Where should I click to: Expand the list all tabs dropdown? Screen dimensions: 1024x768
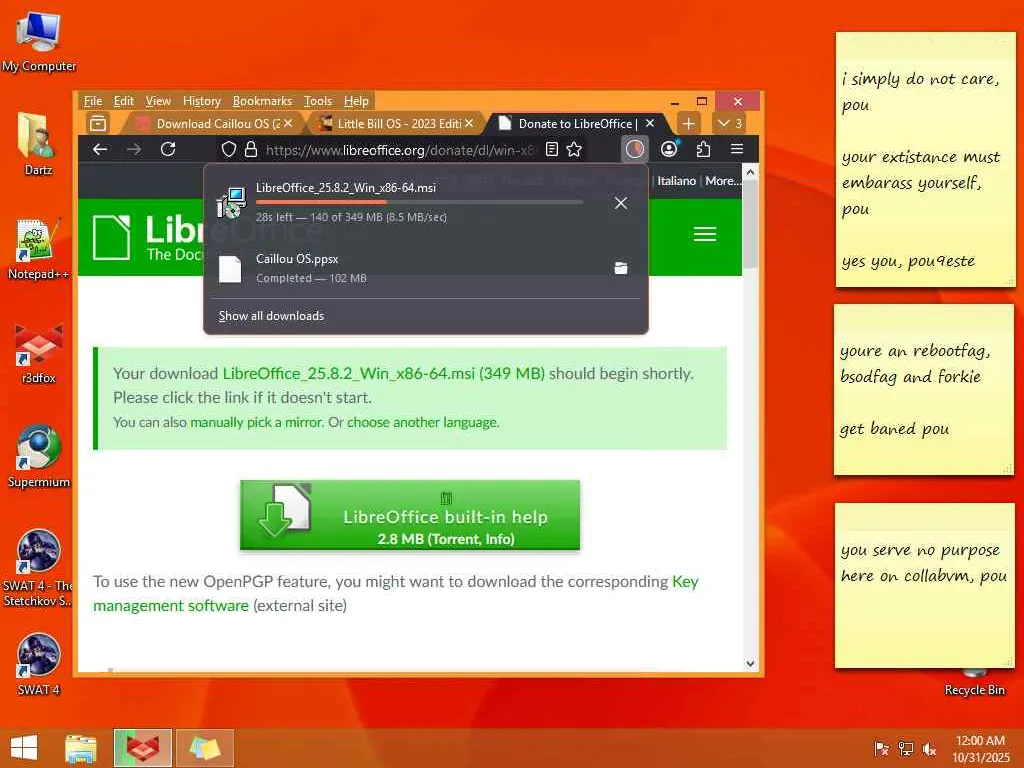point(729,123)
